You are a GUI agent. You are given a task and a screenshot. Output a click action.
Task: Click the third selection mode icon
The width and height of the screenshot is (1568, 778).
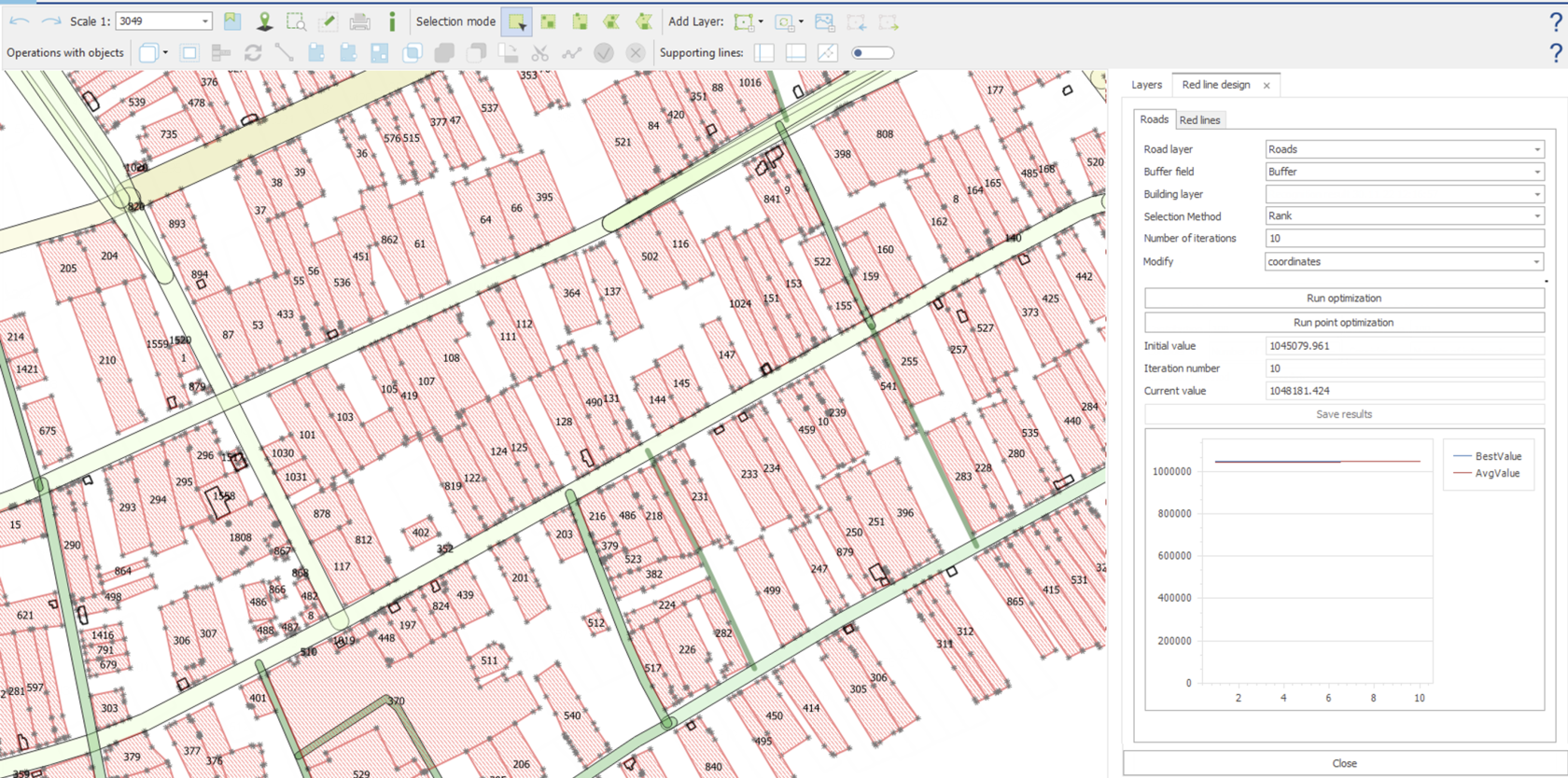point(581,21)
